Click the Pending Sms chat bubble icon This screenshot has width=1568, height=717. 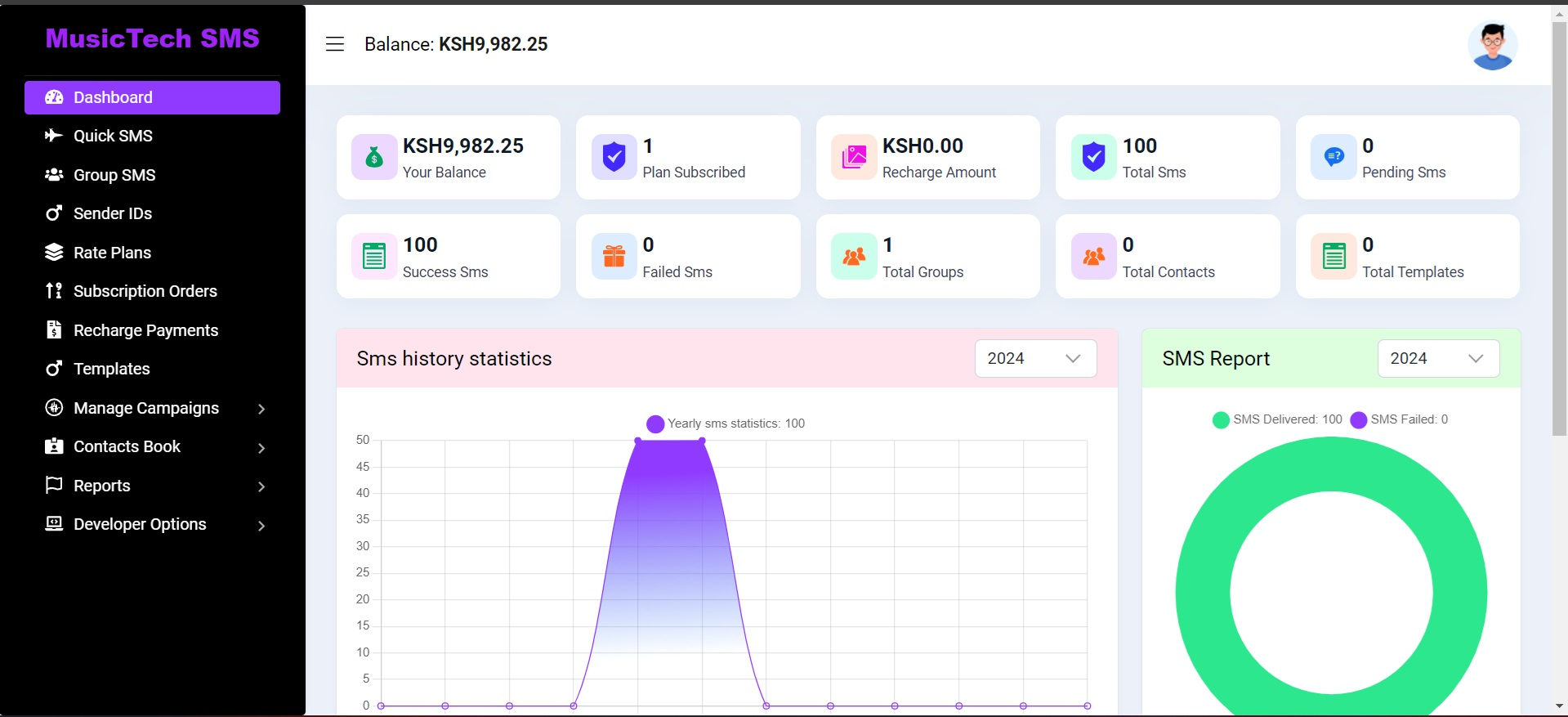1333,157
